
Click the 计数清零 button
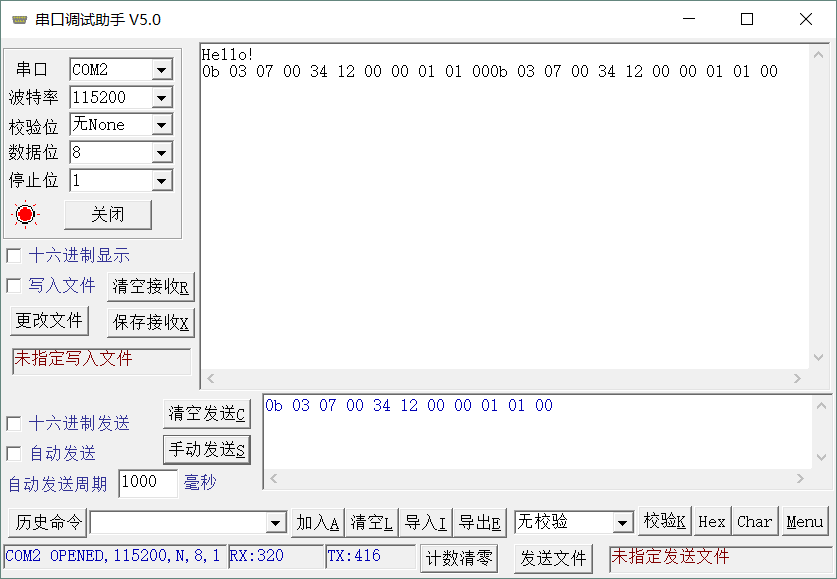tap(459, 558)
